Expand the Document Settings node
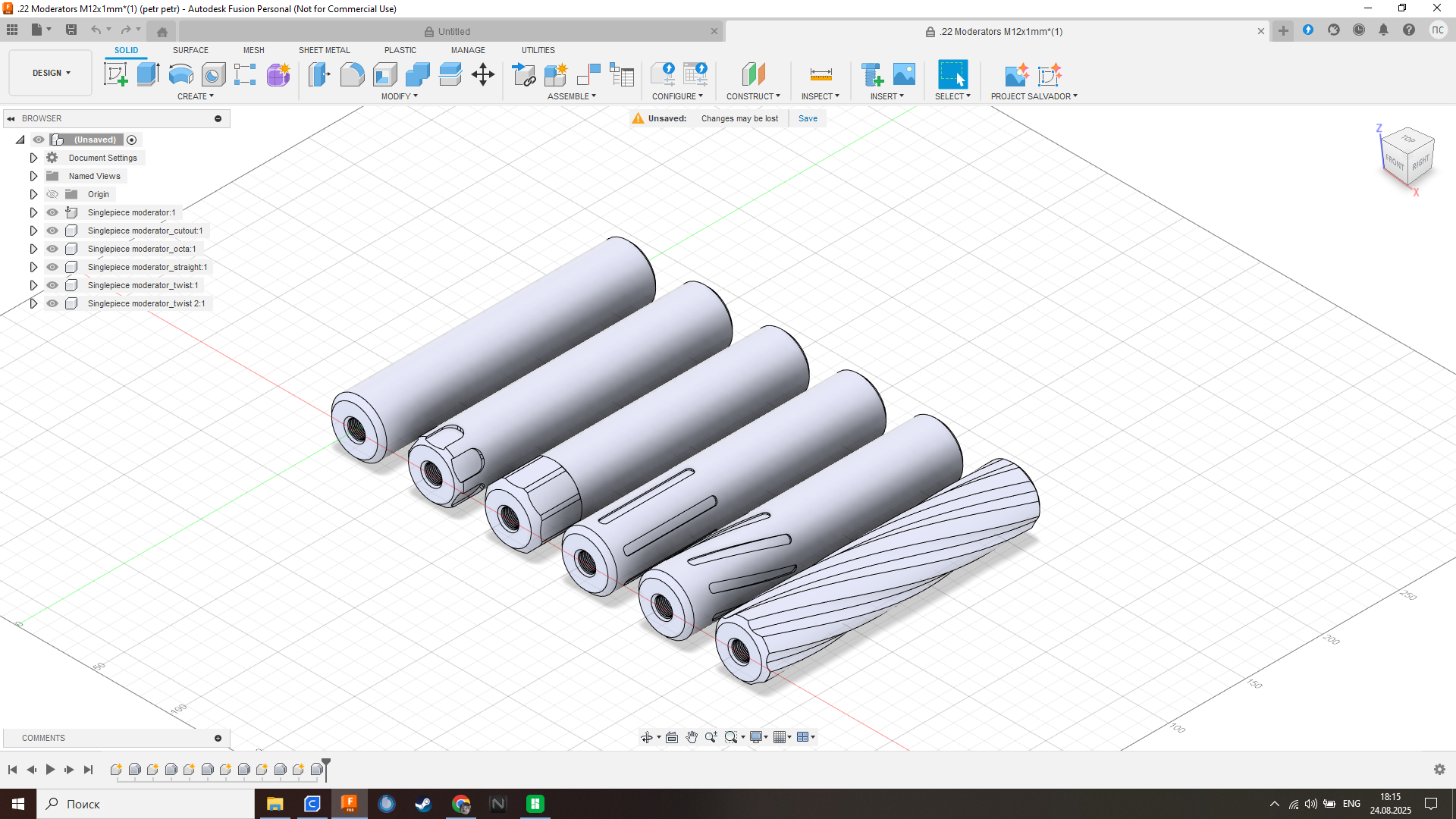 pyautogui.click(x=33, y=158)
